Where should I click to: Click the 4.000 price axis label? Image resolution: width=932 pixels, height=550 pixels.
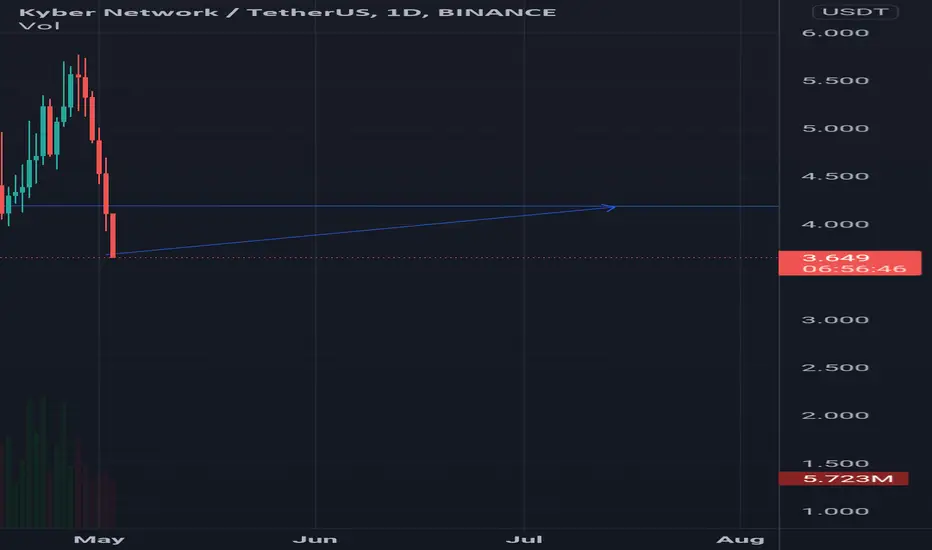[835, 224]
